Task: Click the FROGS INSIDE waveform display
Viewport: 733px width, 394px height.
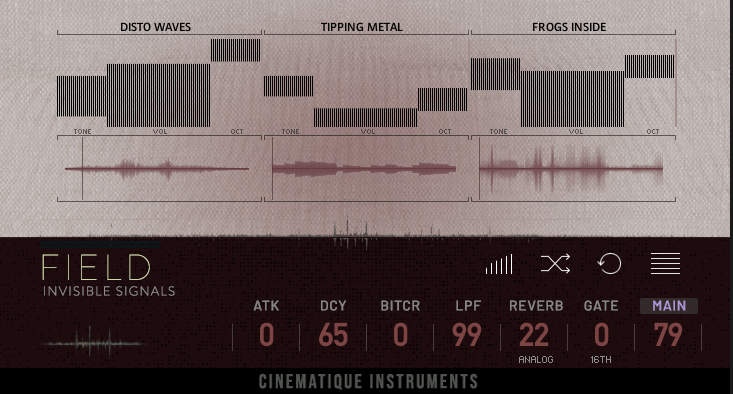Action: (x=573, y=169)
